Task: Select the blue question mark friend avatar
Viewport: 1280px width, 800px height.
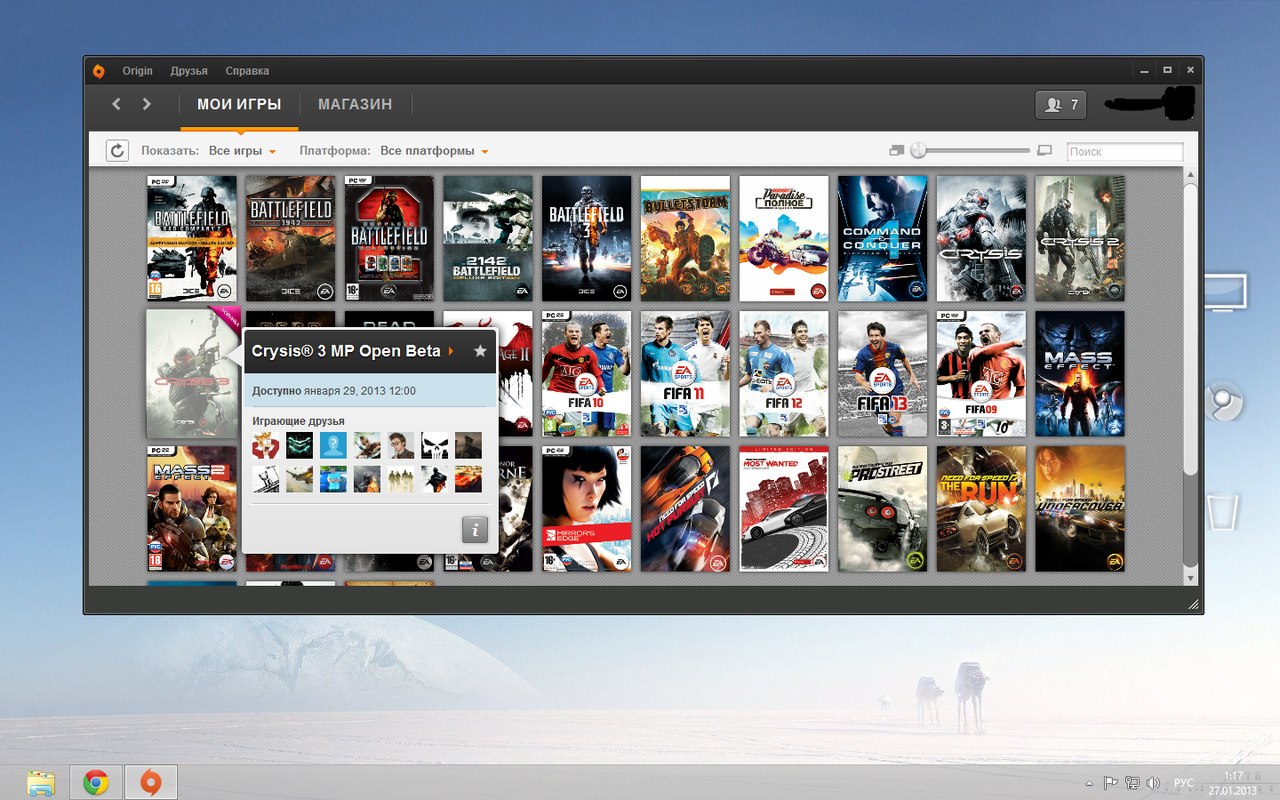Action: 333,445
